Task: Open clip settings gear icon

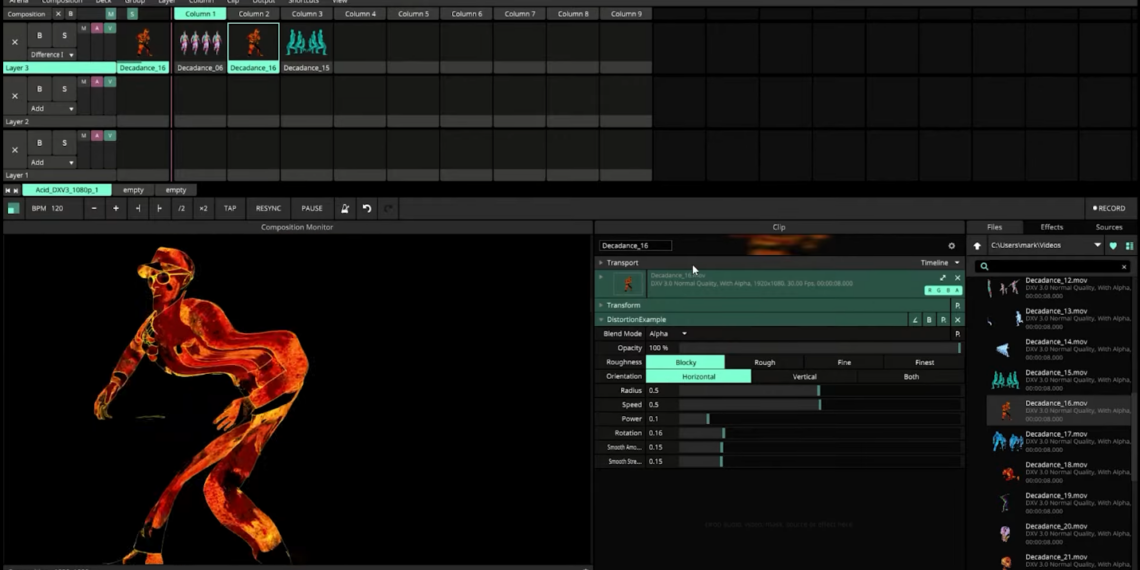Action: pos(951,245)
